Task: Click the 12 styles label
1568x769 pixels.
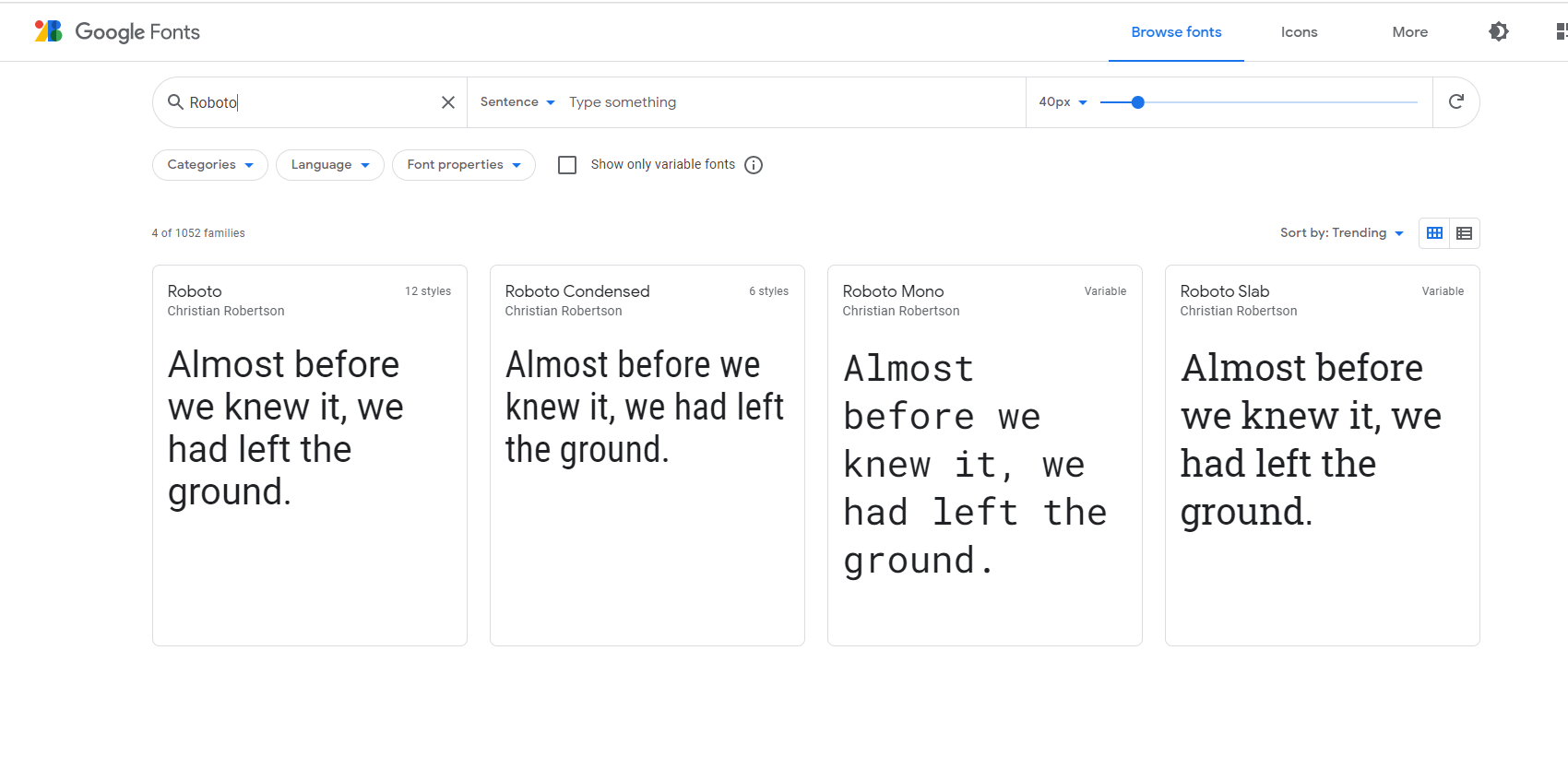Action: coord(428,291)
